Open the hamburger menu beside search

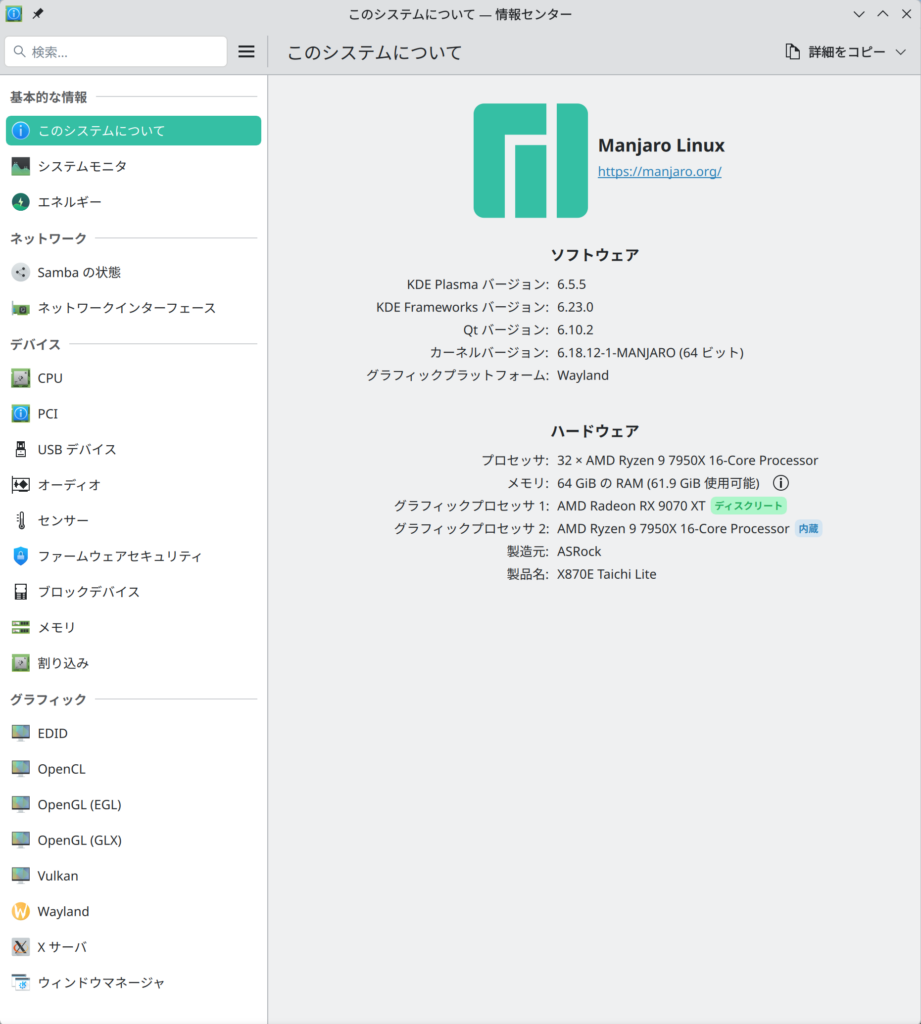coord(246,52)
